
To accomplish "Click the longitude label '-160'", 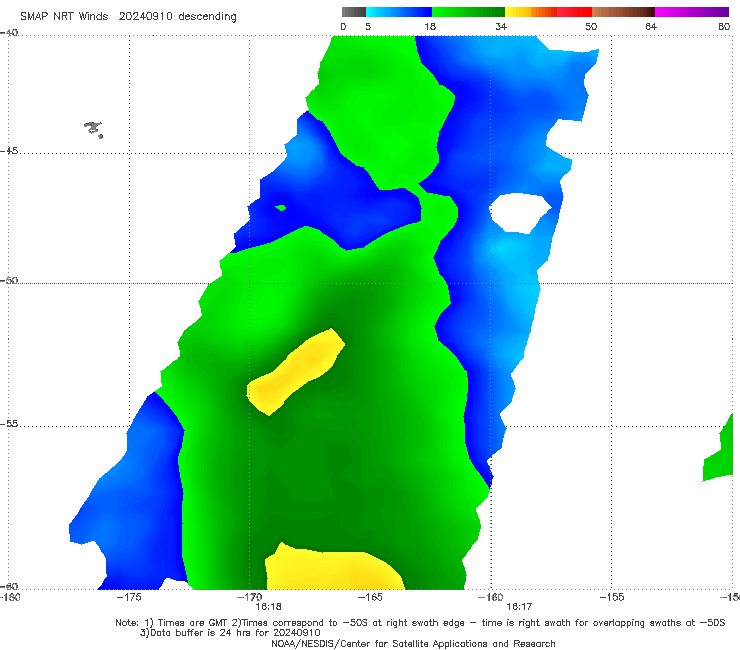I will [490, 597].
